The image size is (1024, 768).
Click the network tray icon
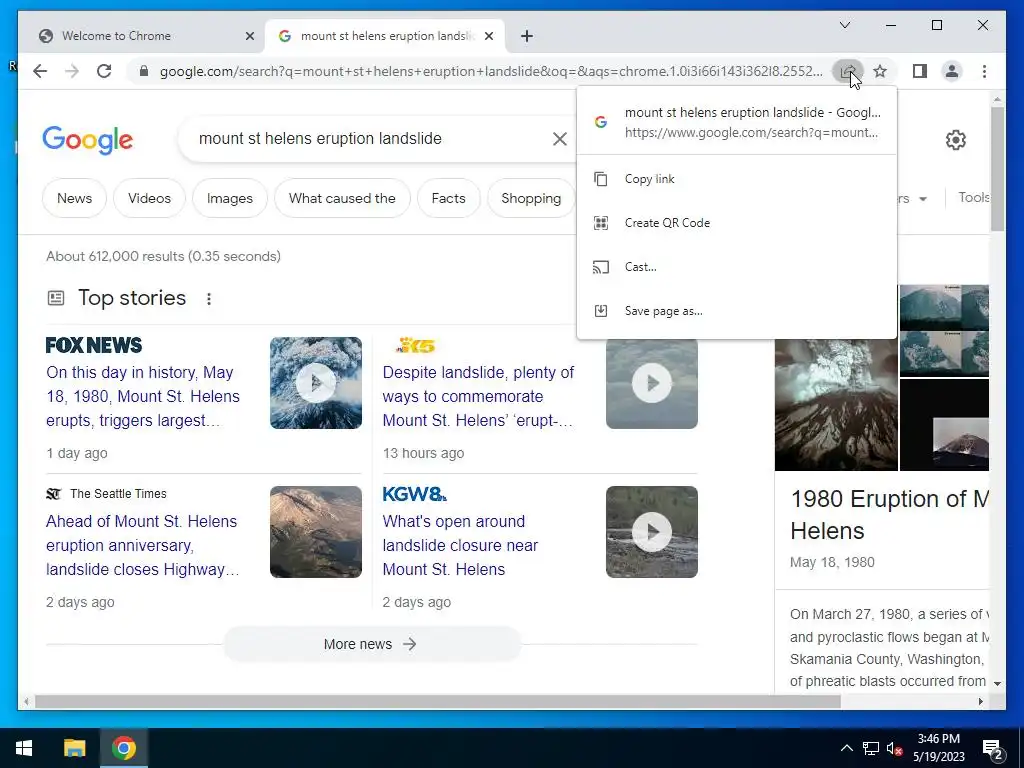(871, 748)
